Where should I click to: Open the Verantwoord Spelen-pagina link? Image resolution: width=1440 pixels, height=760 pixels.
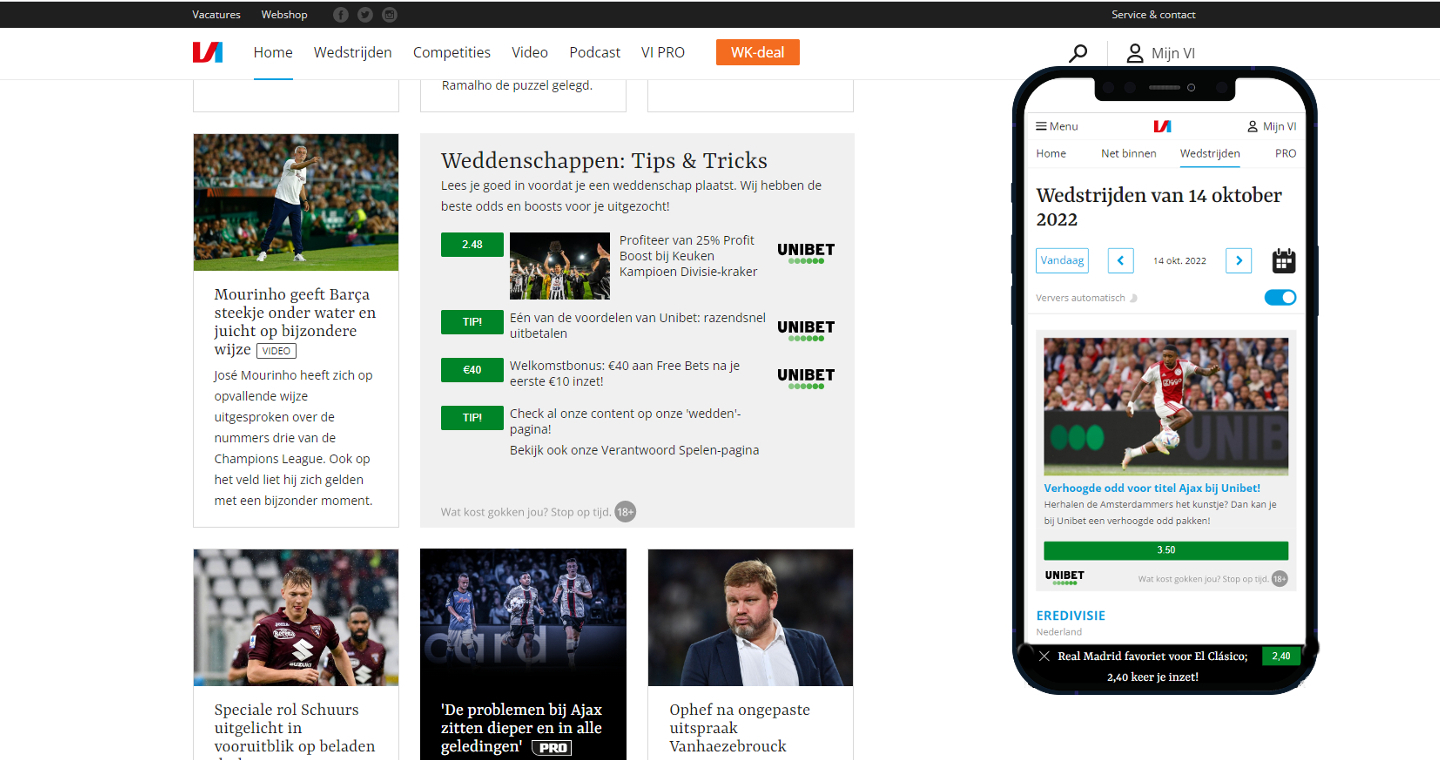click(634, 450)
